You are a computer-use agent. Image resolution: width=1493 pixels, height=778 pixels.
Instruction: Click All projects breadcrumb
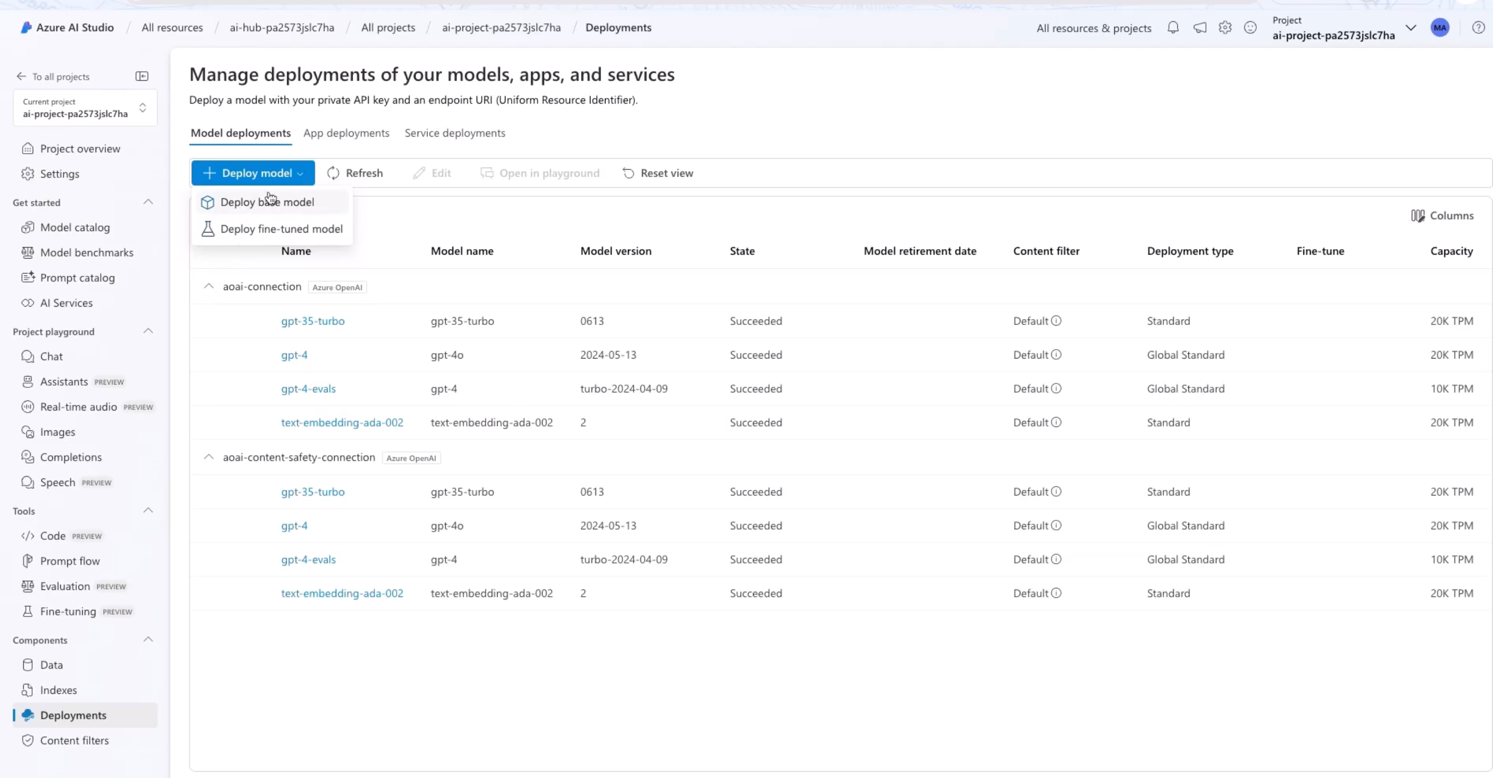pyautogui.click(x=388, y=28)
